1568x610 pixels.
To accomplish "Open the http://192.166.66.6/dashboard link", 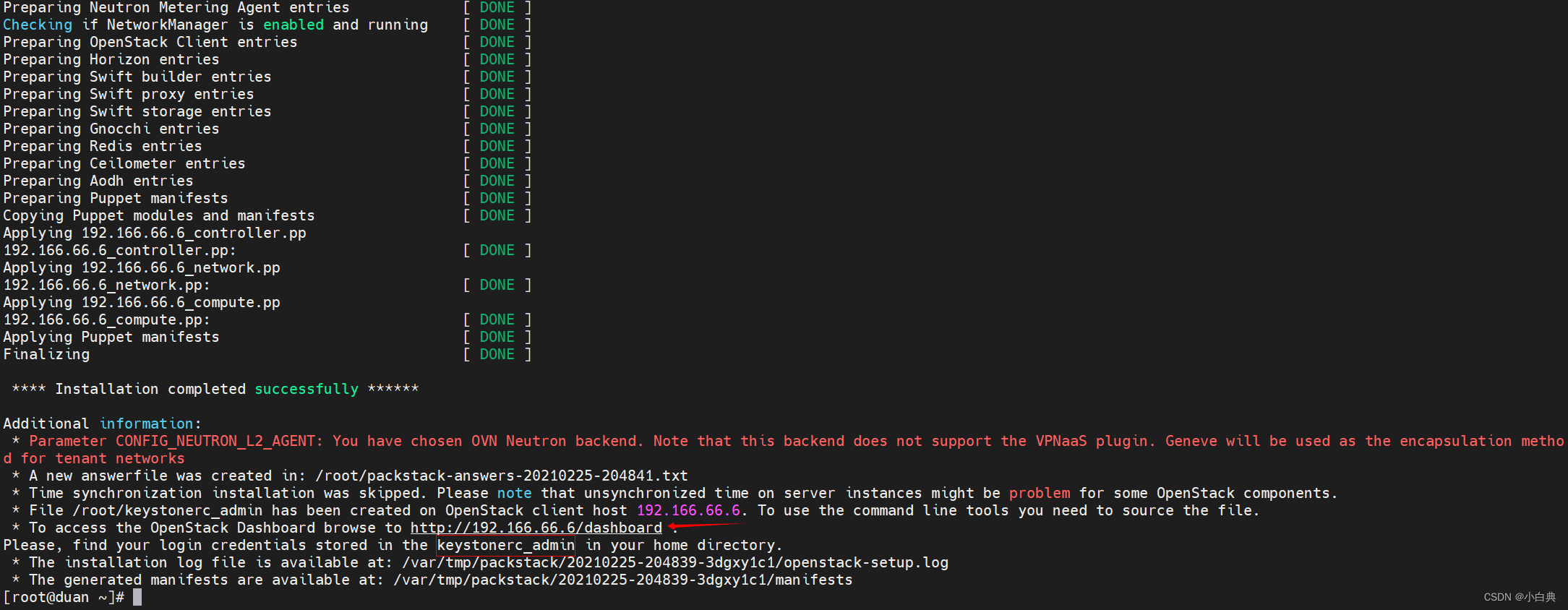I will pos(536,528).
